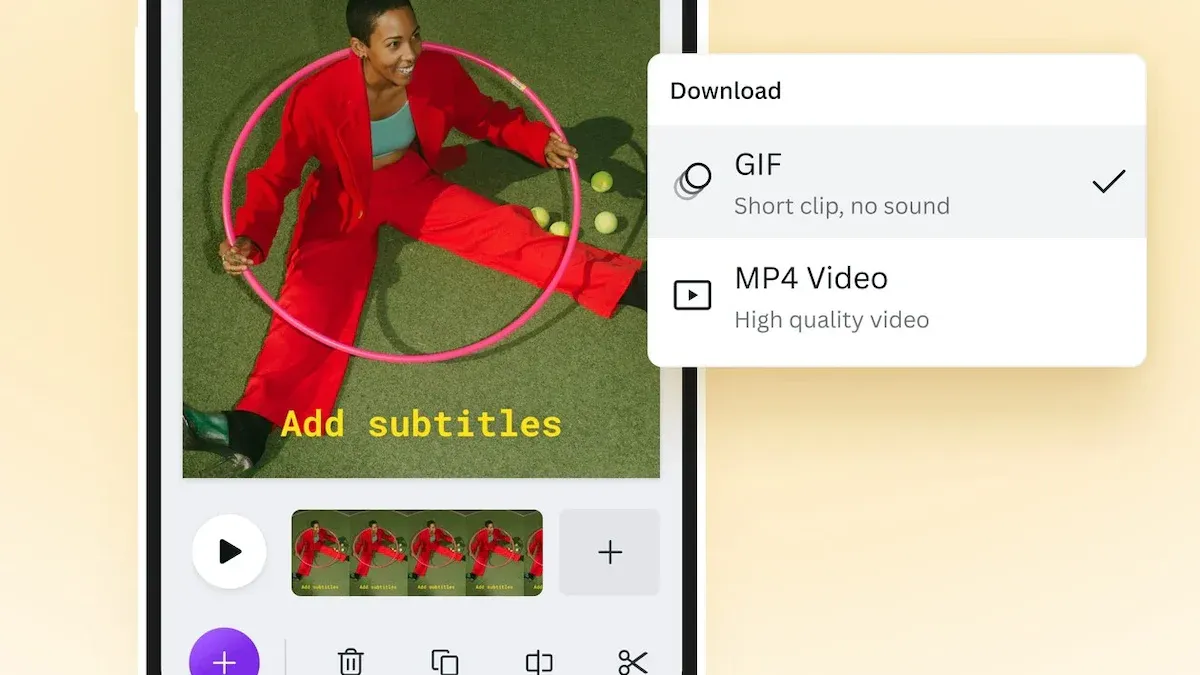Select the scissors trim tool
Image resolution: width=1200 pixels, height=675 pixels.
coord(633,661)
